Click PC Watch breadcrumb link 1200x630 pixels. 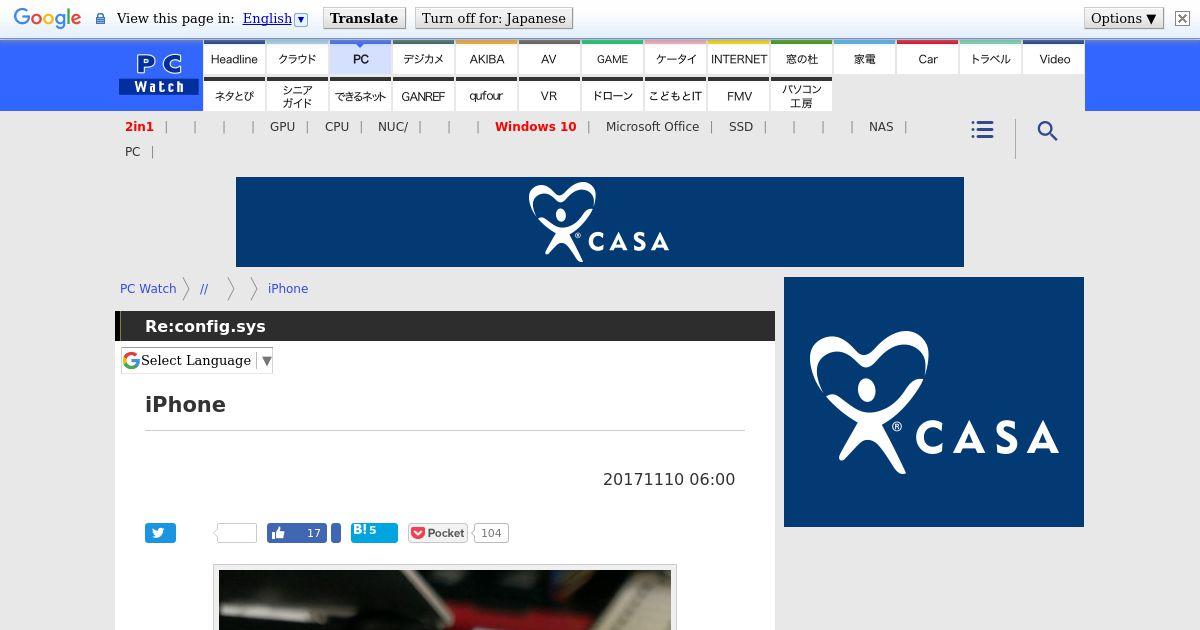click(x=148, y=288)
